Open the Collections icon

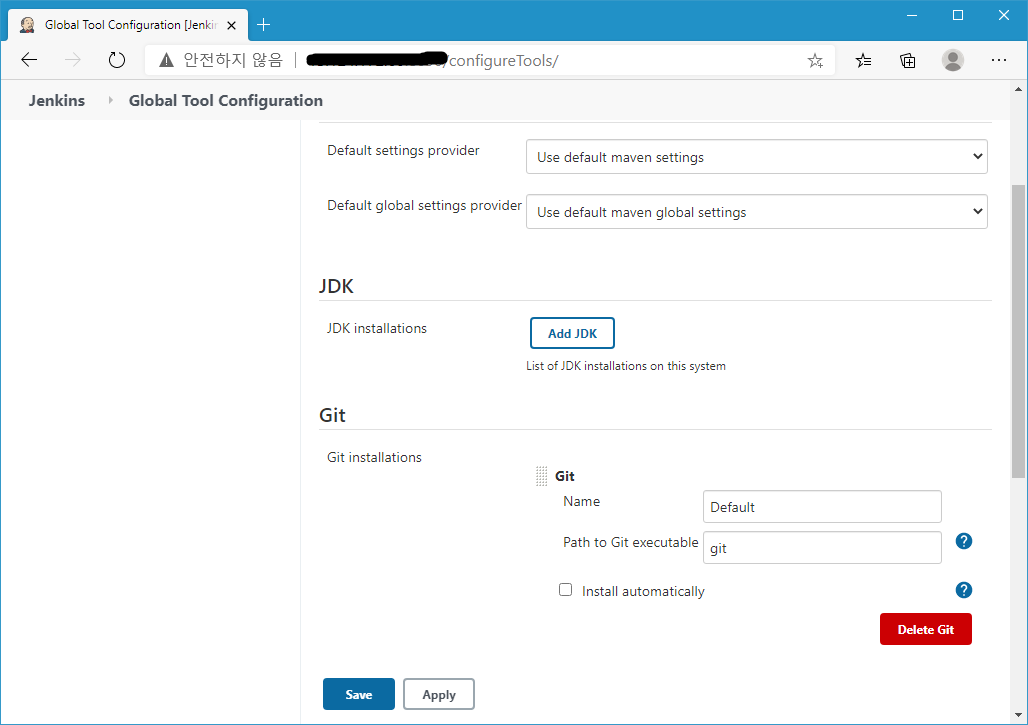click(907, 61)
